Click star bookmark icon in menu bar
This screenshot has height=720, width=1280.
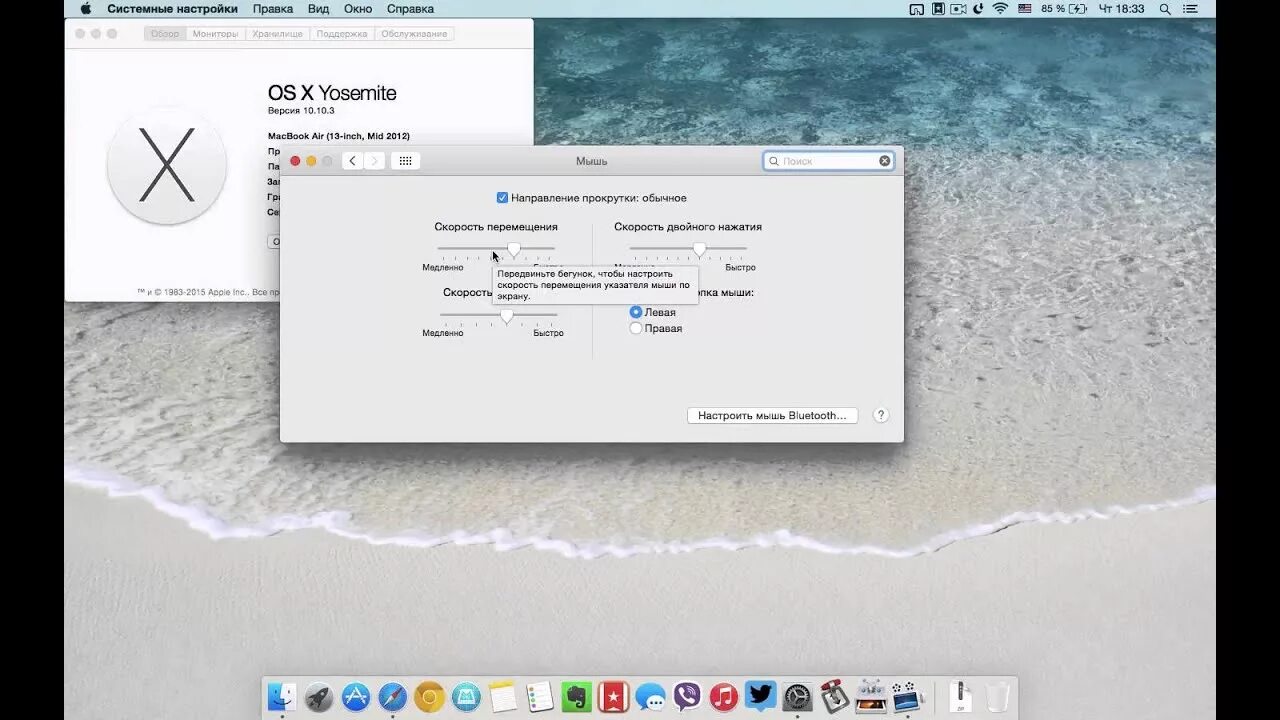[x=938, y=9]
